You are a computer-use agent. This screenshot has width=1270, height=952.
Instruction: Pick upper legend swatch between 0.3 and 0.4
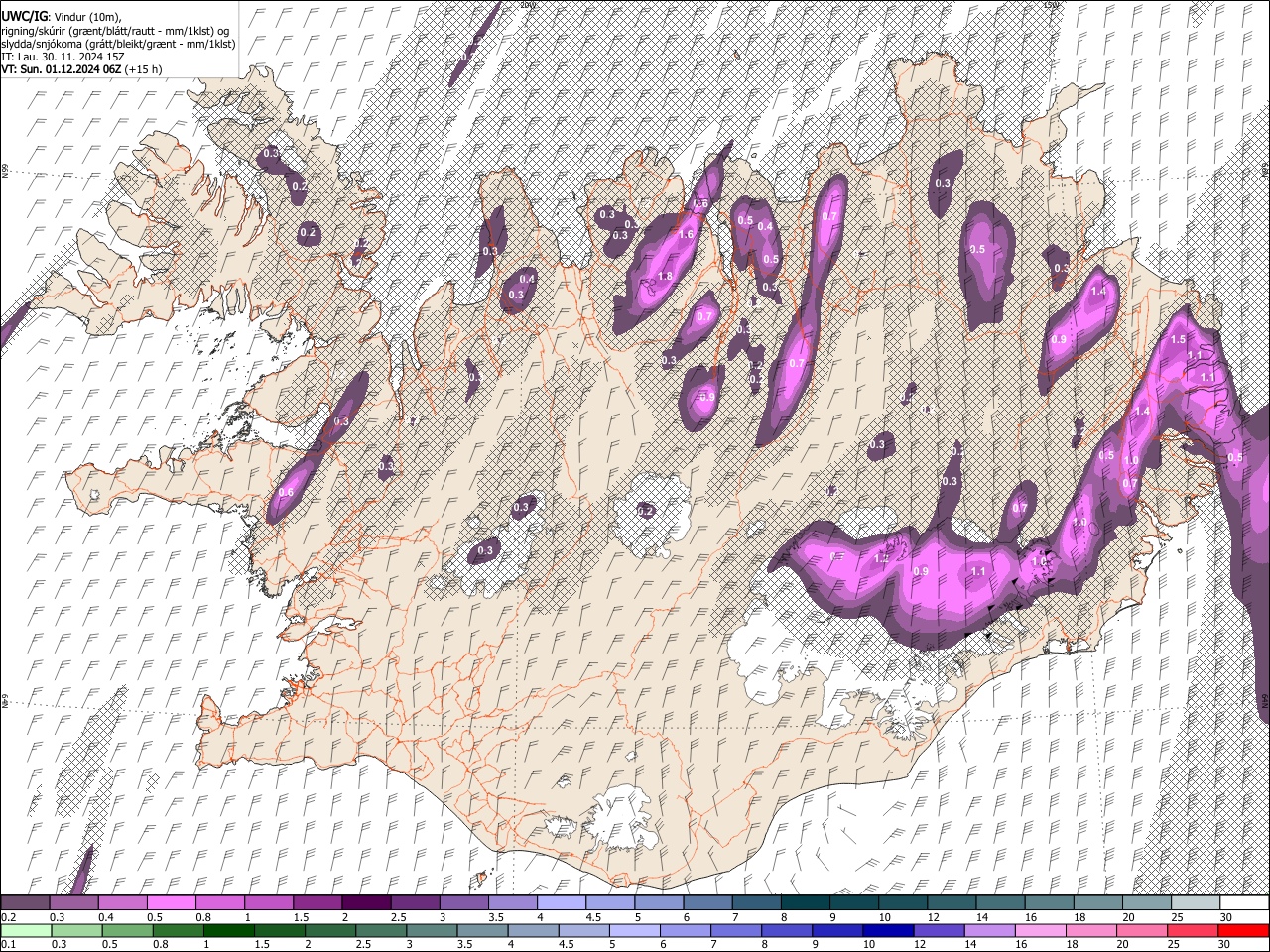[73, 902]
